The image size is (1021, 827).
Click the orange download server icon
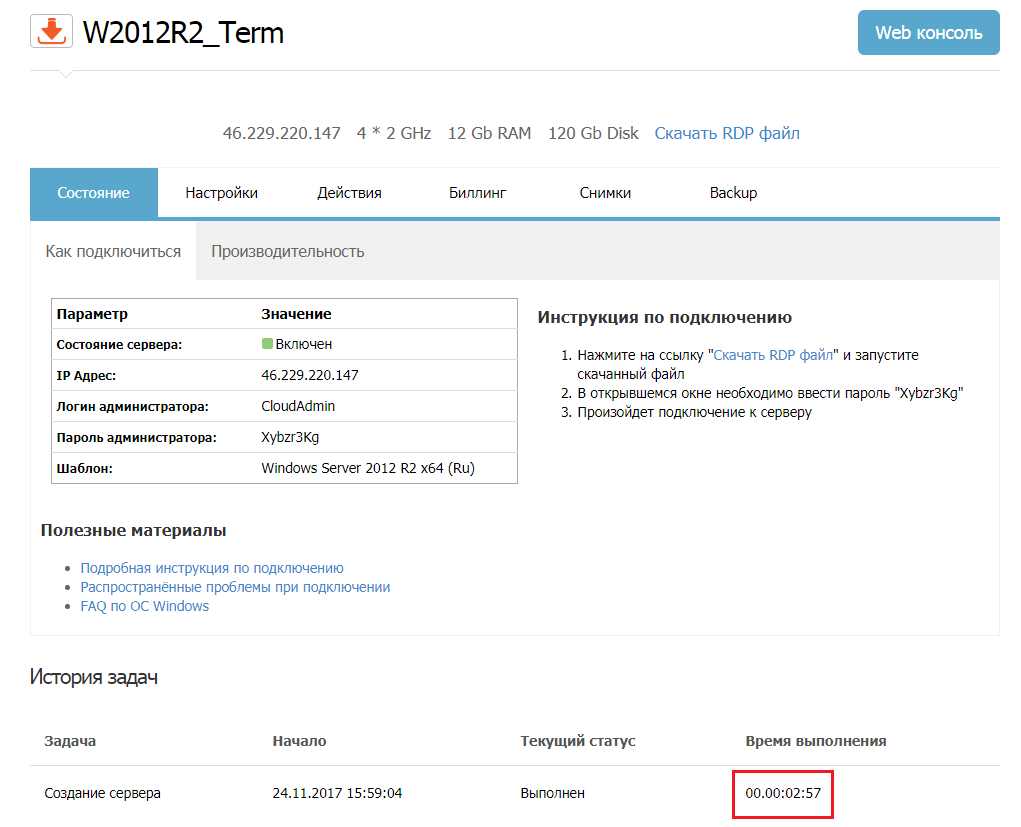51,32
